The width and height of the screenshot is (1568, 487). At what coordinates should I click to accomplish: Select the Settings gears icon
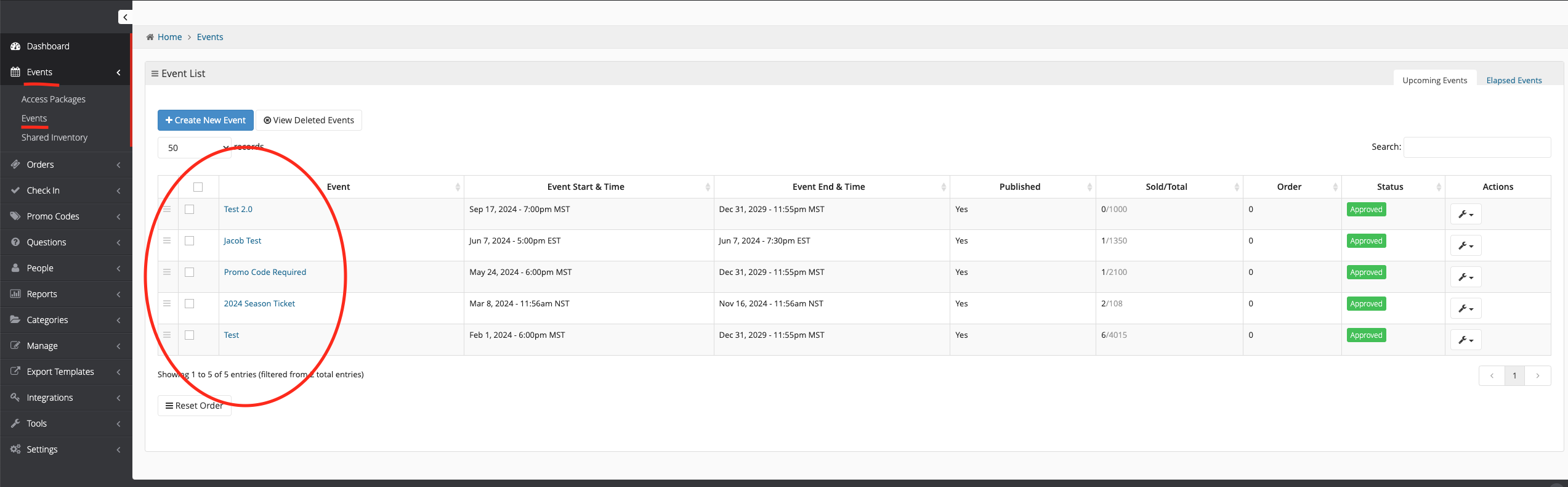[15, 449]
